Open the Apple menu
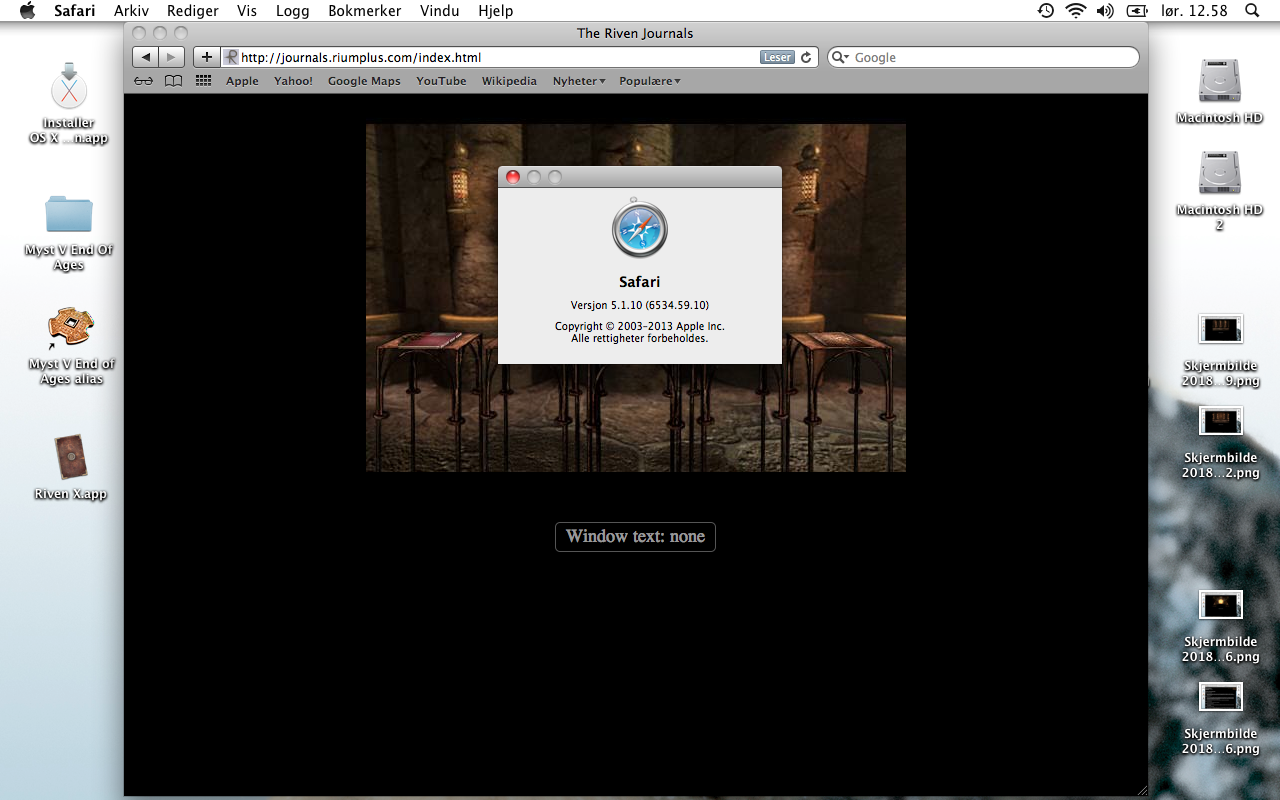Image resolution: width=1280 pixels, height=800 pixels. pos(27,11)
